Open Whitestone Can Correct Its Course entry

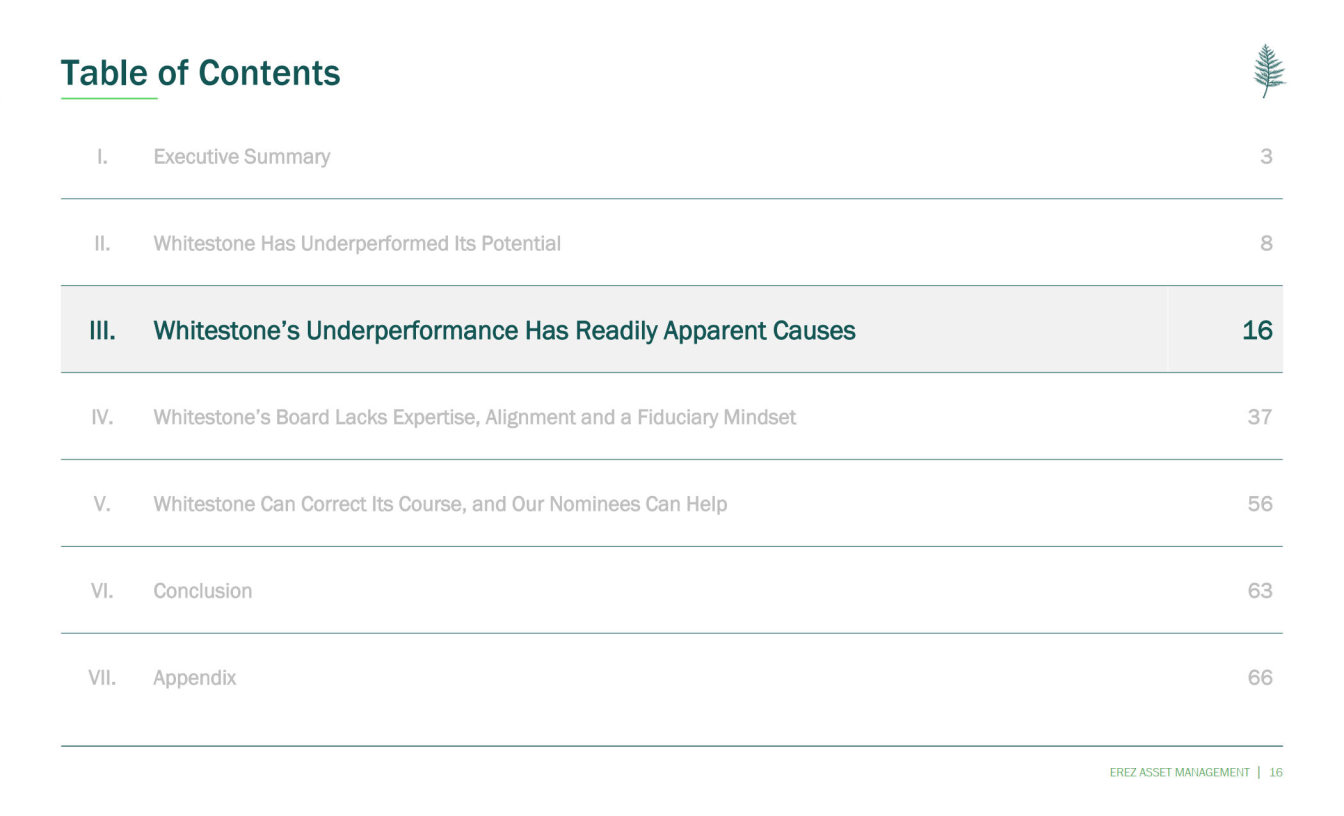(439, 504)
